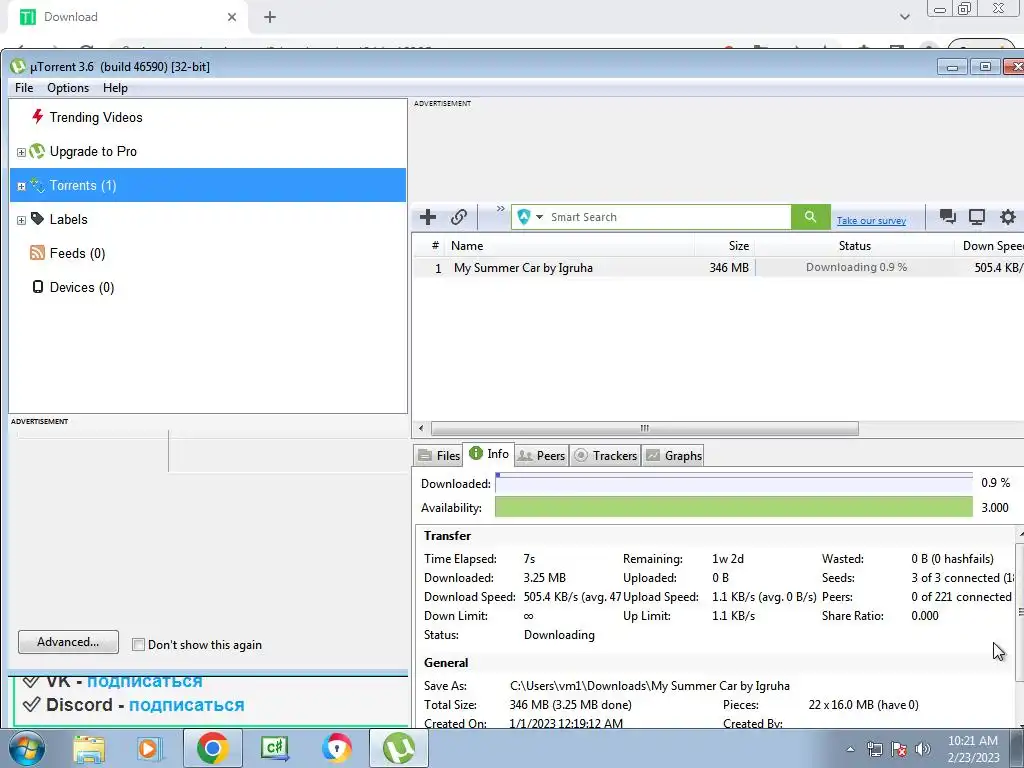Click the Trending Videos lightning icon
This screenshot has height=768, width=1024.
(x=38, y=117)
